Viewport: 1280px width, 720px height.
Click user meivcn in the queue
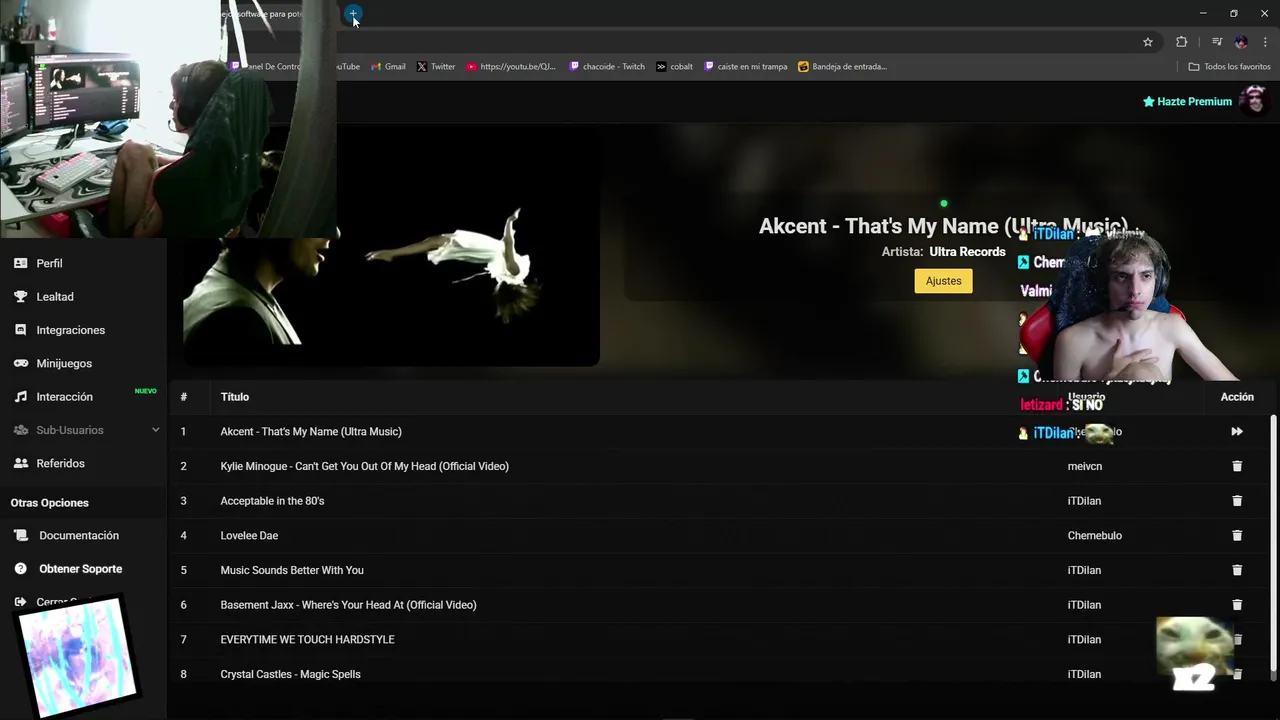pos(1085,466)
